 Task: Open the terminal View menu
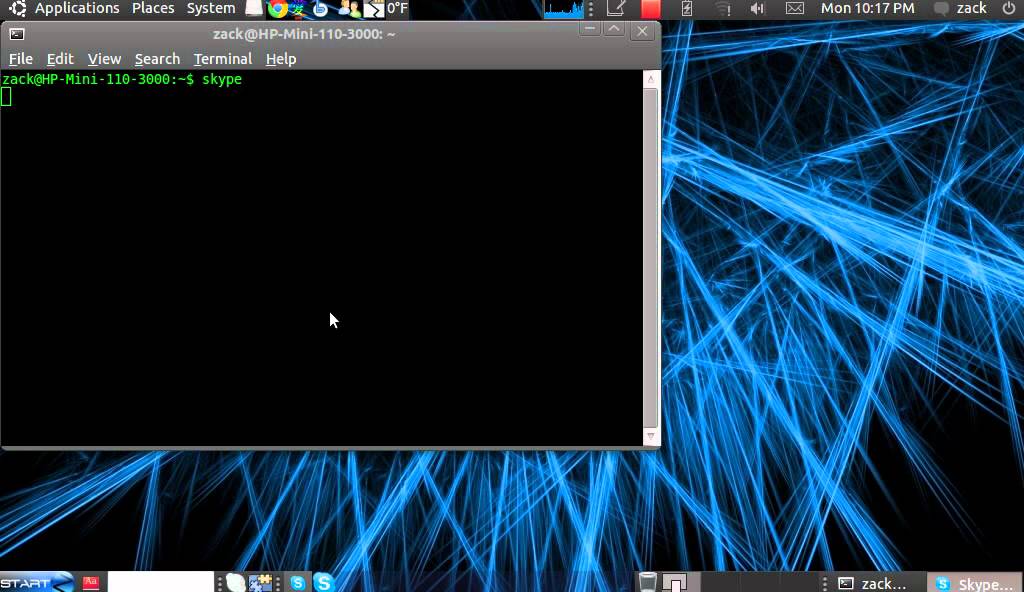(x=104, y=59)
